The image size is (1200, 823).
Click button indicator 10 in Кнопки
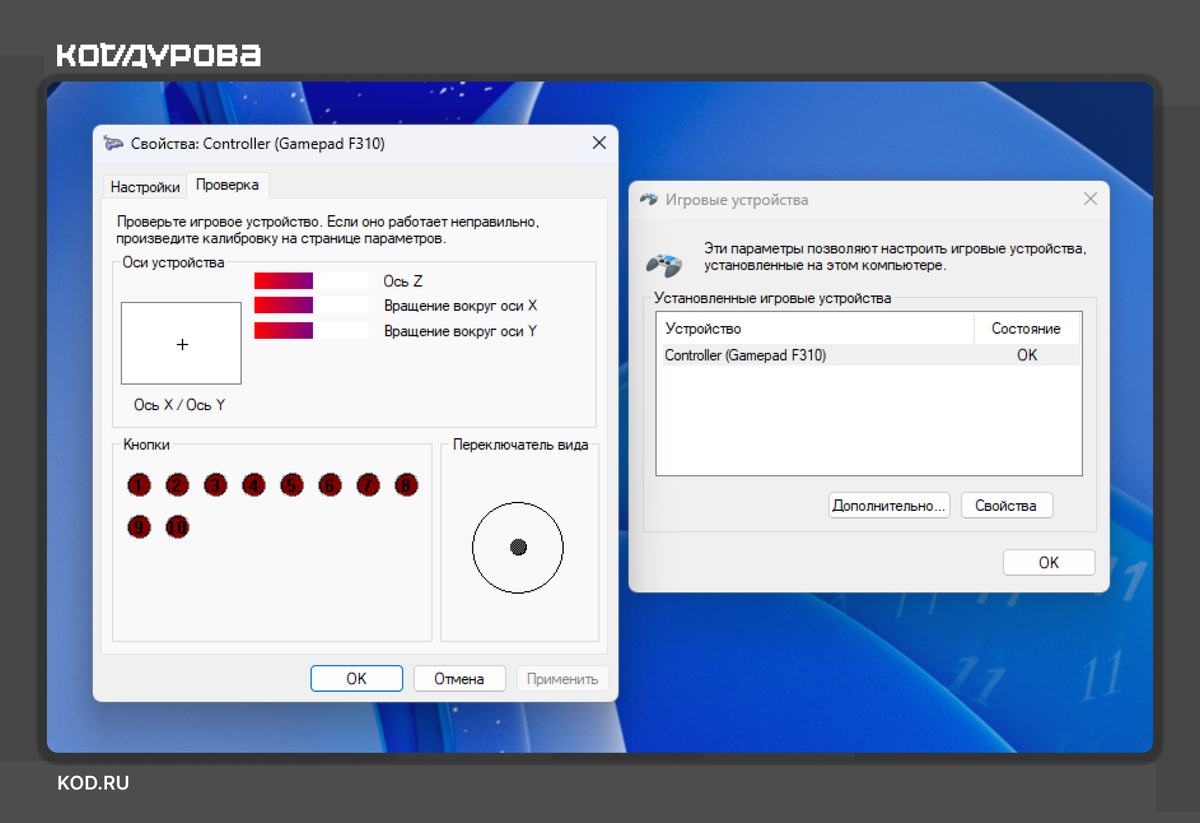tap(177, 527)
